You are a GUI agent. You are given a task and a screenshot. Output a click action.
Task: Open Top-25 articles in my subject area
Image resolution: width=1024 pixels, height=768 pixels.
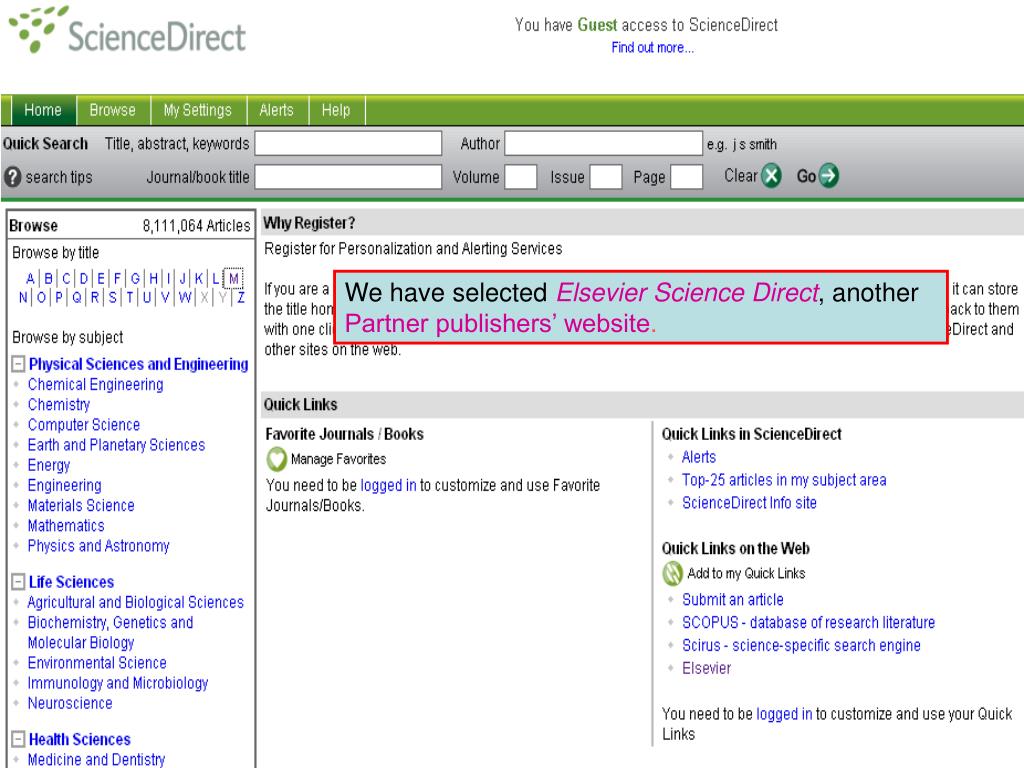(x=784, y=480)
